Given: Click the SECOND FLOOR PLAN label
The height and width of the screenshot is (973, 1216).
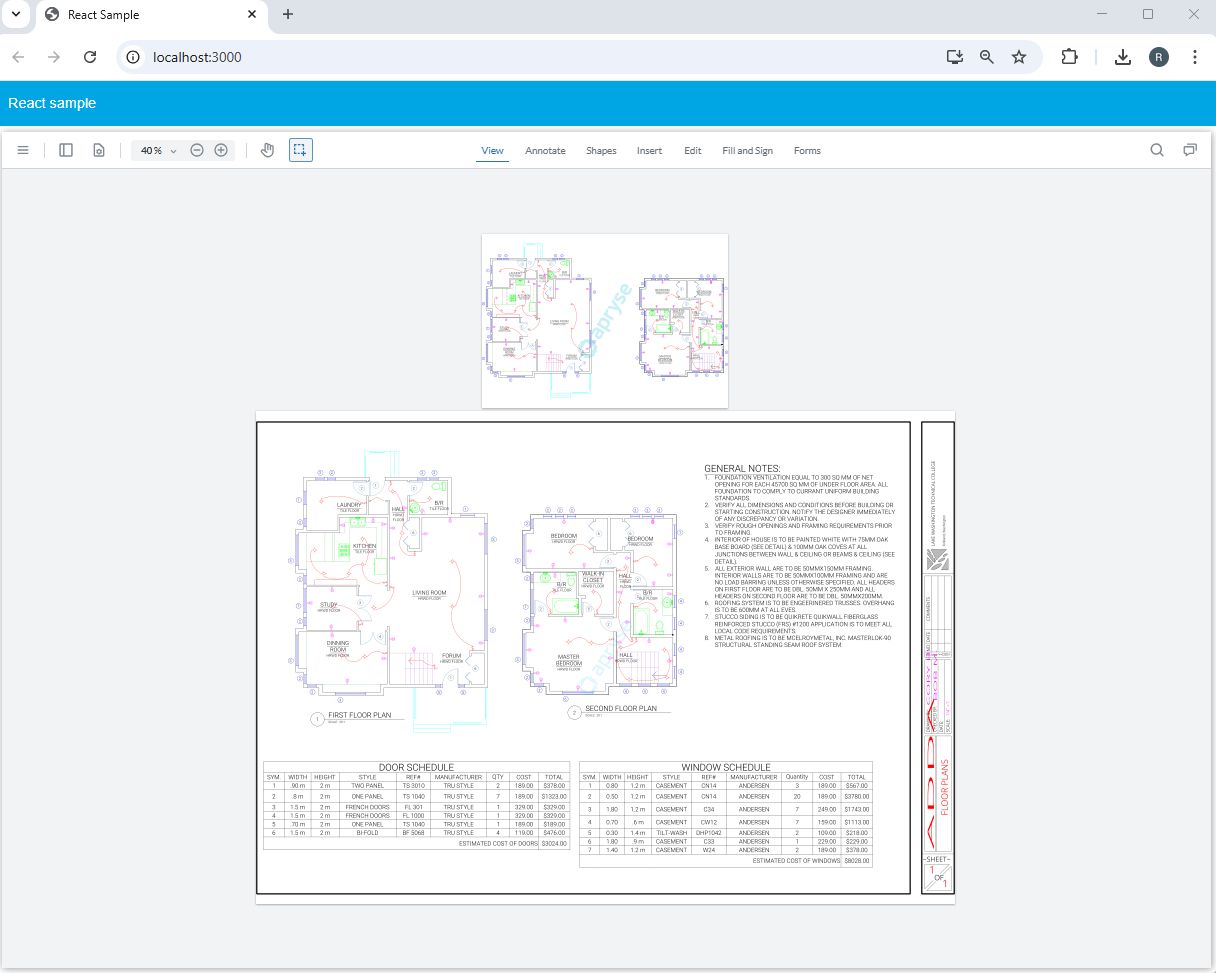Looking at the screenshot, I should pyautogui.click(x=621, y=708).
